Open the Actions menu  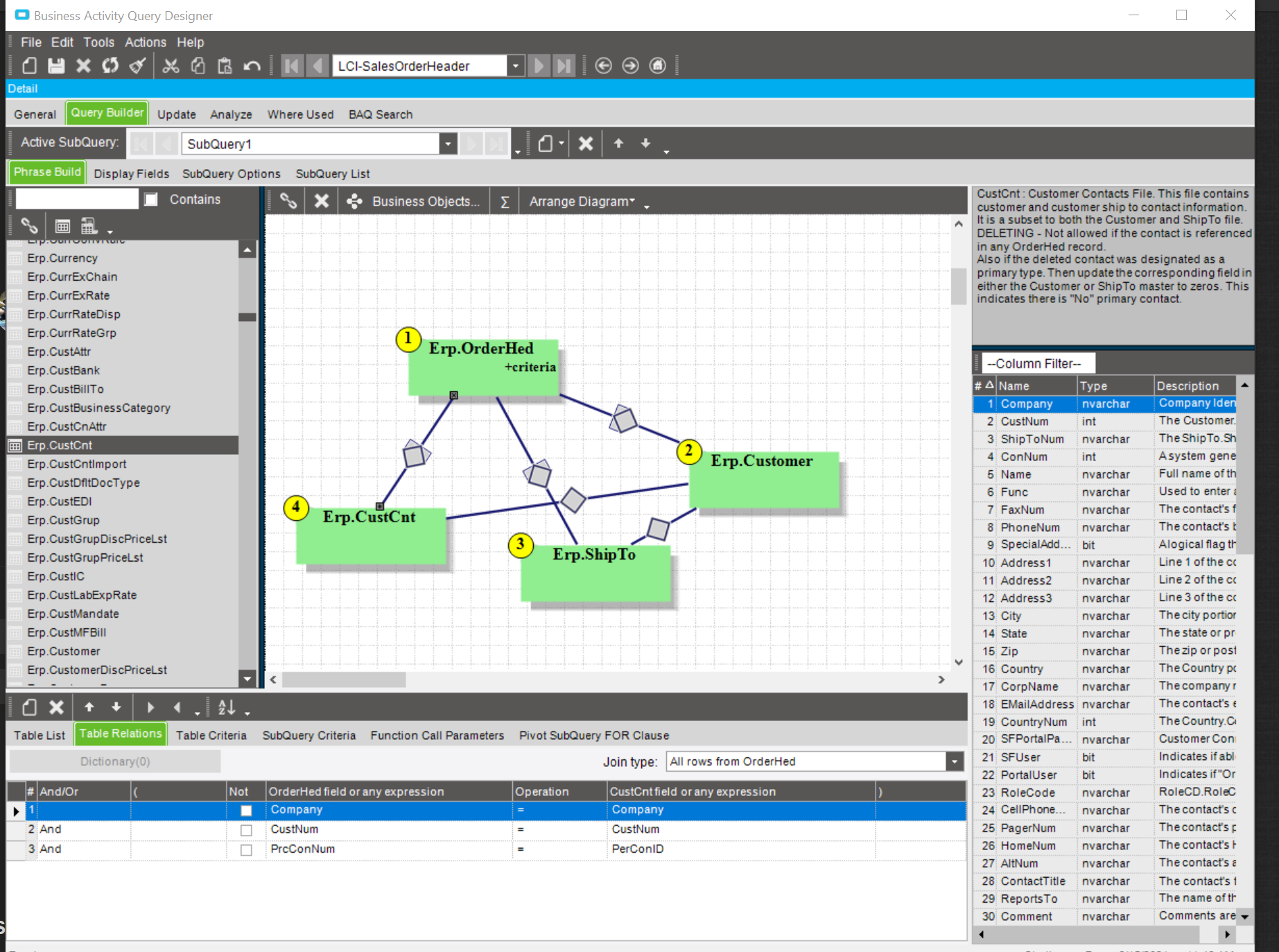tap(146, 42)
